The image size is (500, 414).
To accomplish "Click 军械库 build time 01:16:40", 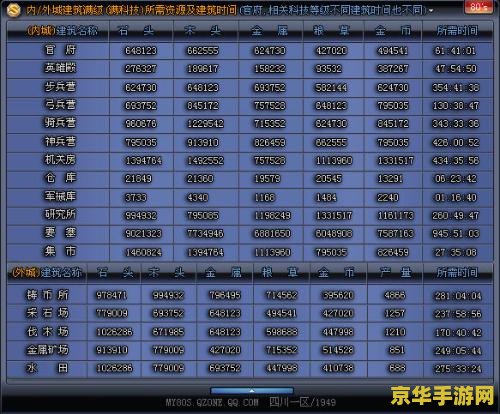I will click(456, 197).
